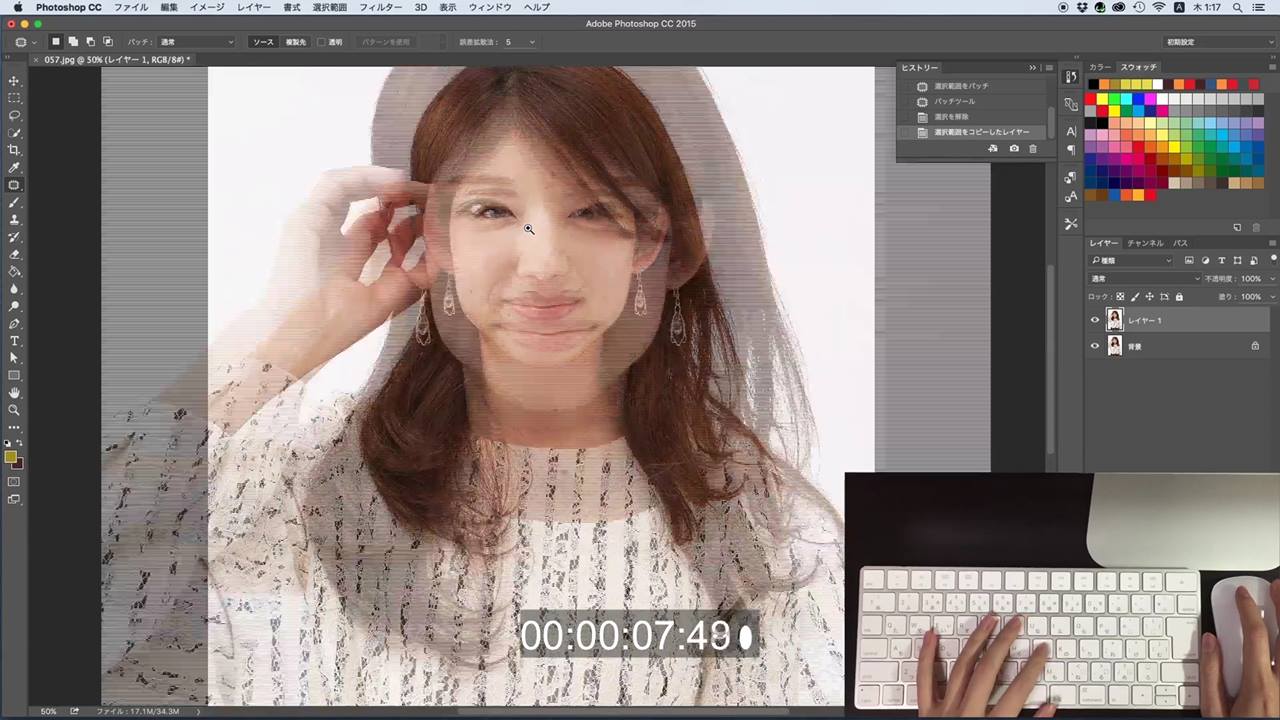Click the 拡散 value field
This screenshot has width=1280, height=720.
518,42
